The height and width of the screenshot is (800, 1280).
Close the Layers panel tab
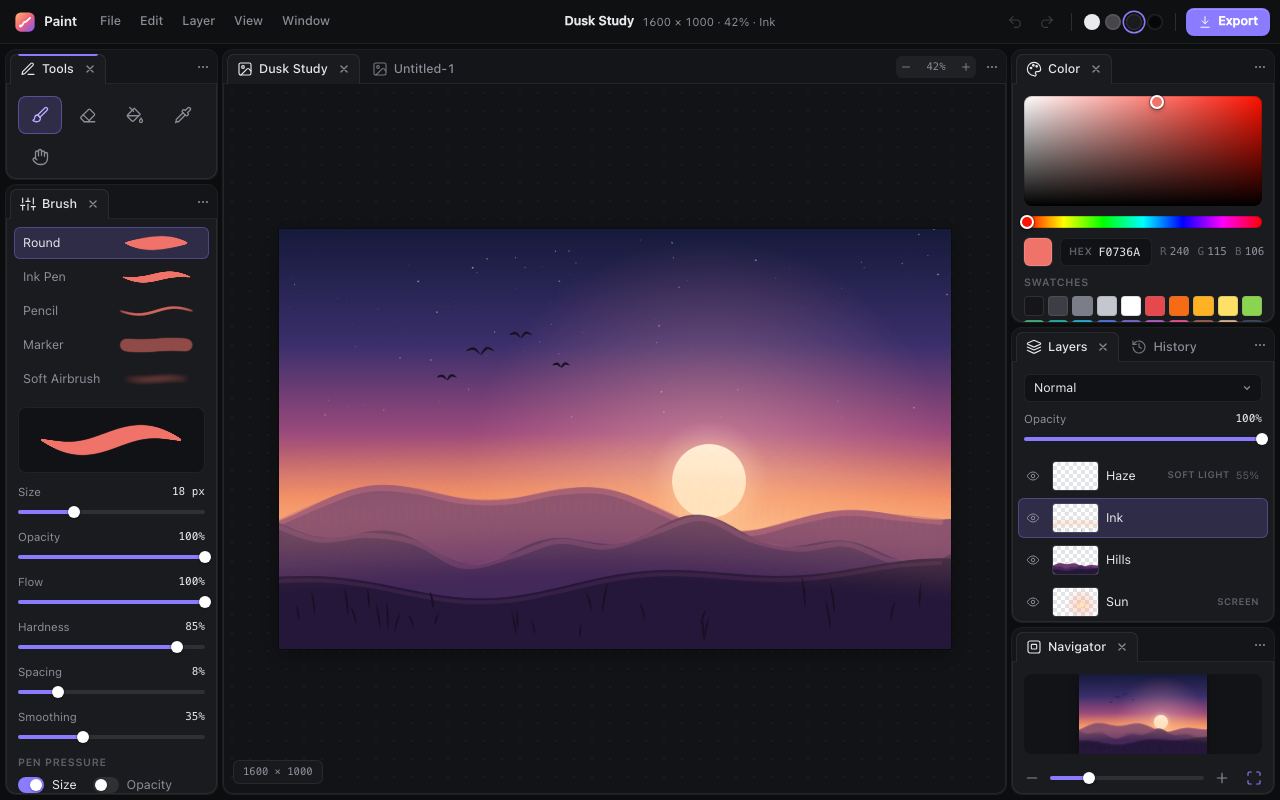(x=1103, y=347)
